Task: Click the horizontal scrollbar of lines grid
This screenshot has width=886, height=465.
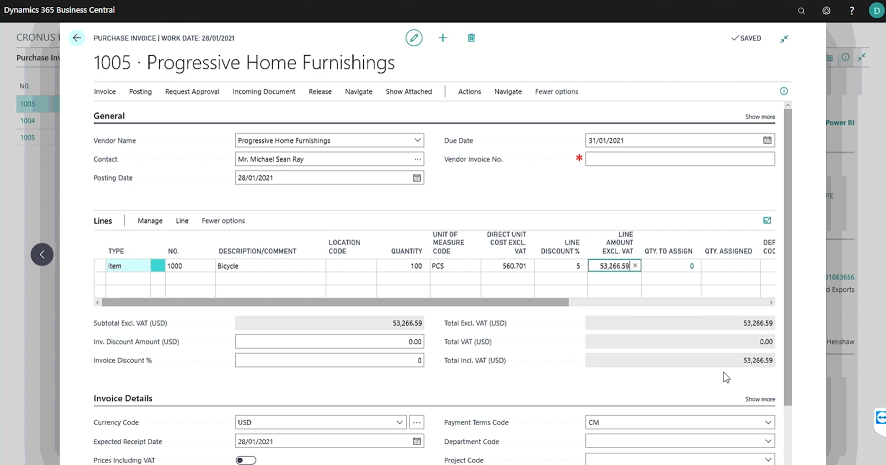Action: click(x=335, y=302)
